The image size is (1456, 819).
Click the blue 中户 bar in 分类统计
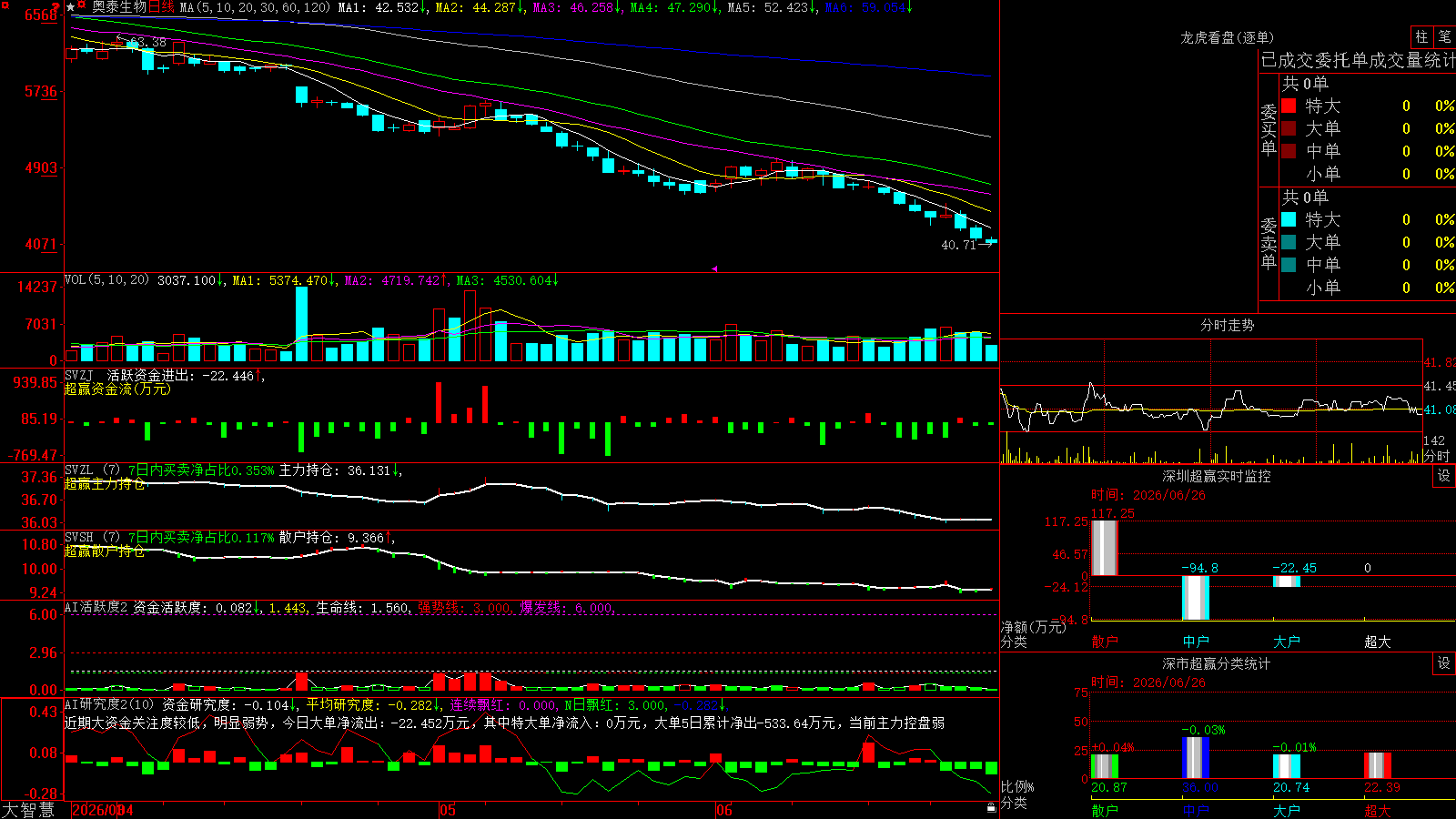(1196, 758)
